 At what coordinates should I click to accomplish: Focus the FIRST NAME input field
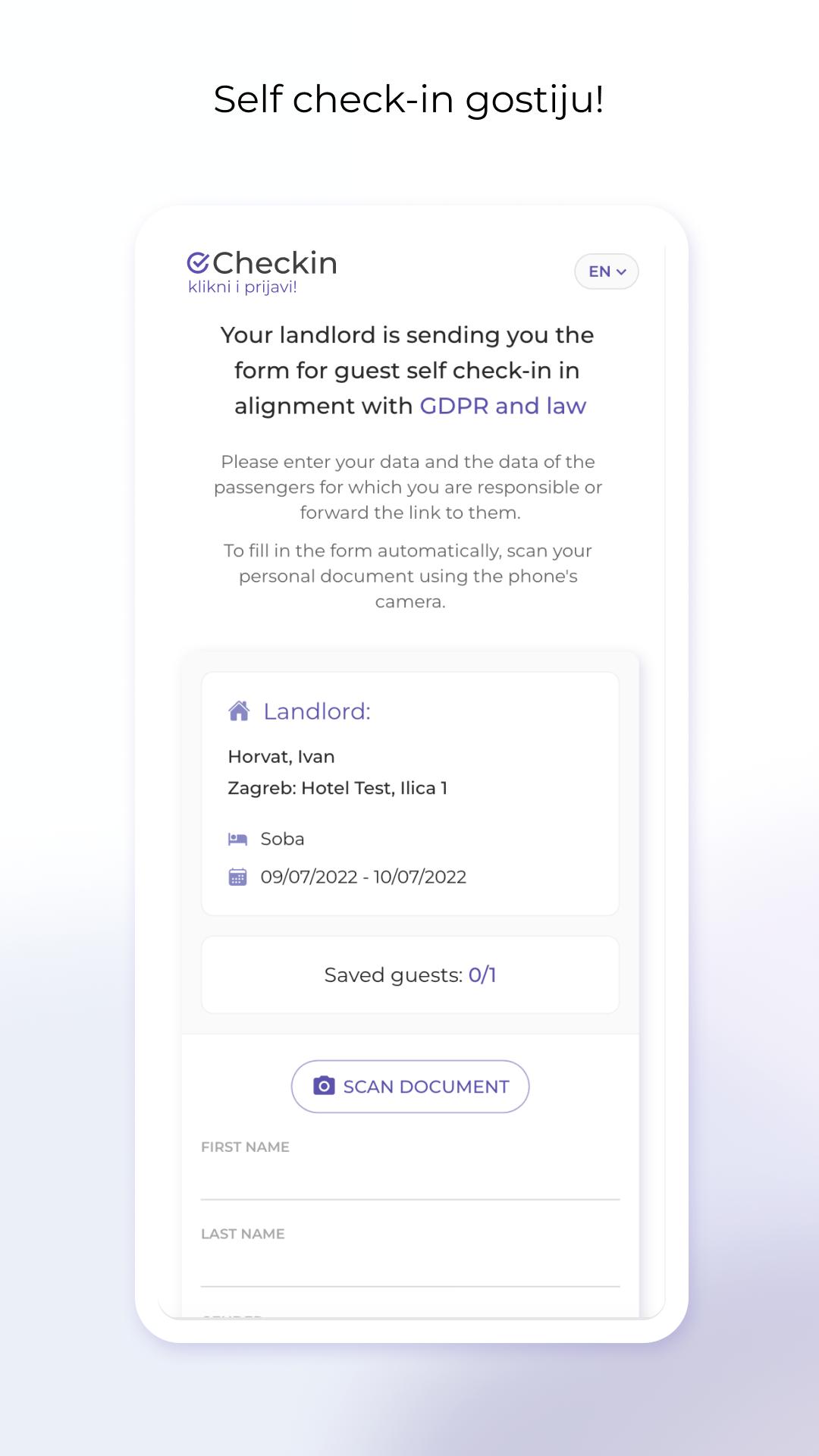click(x=410, y=1181)
